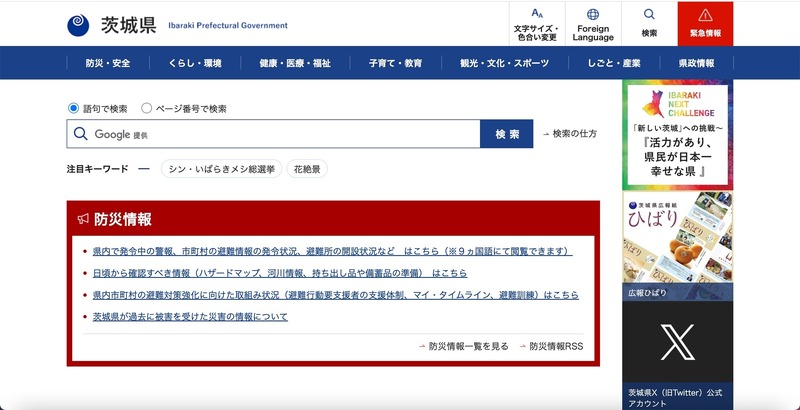Open the red 緊急情報 emergency alert

click(705, 23)
